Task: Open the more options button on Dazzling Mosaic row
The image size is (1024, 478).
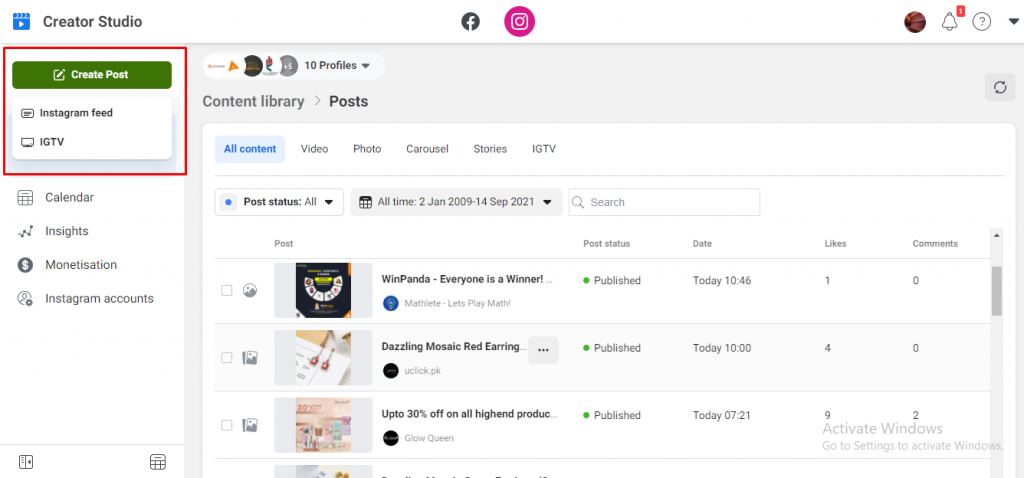Action: click(x=543, y=350)
